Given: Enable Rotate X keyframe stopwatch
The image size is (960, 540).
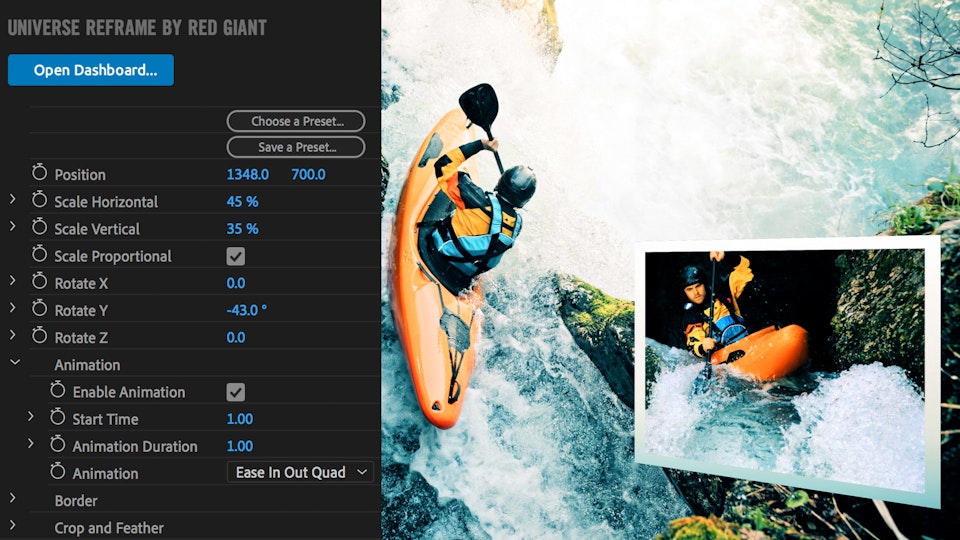Looking at the screenshot, I should [39, 282].
